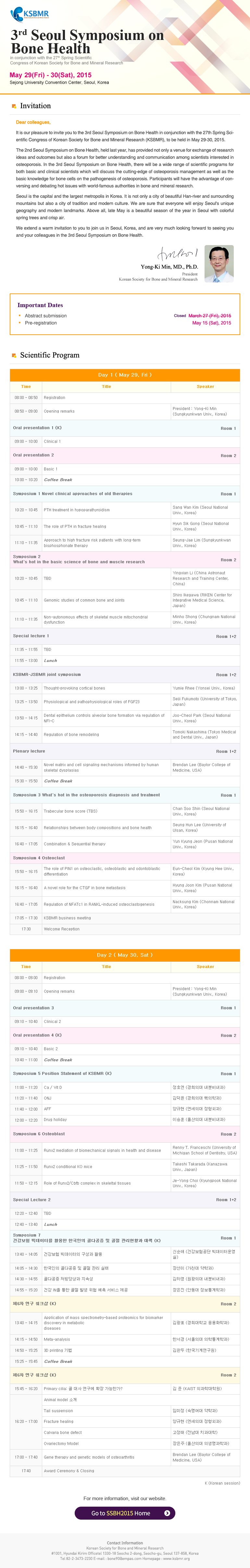Click the www.ksbmr.org homepage link

click(176, 1559)
